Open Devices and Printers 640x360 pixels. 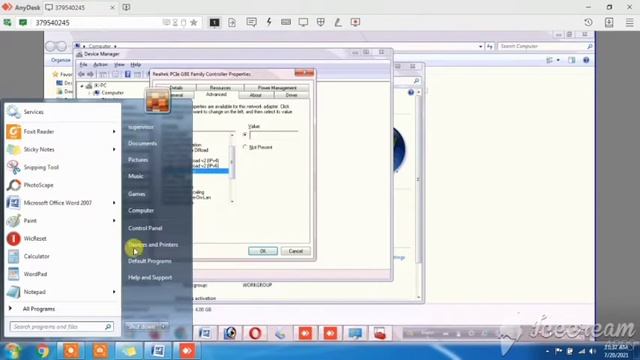pyautogui.click(x=153, y=244)
